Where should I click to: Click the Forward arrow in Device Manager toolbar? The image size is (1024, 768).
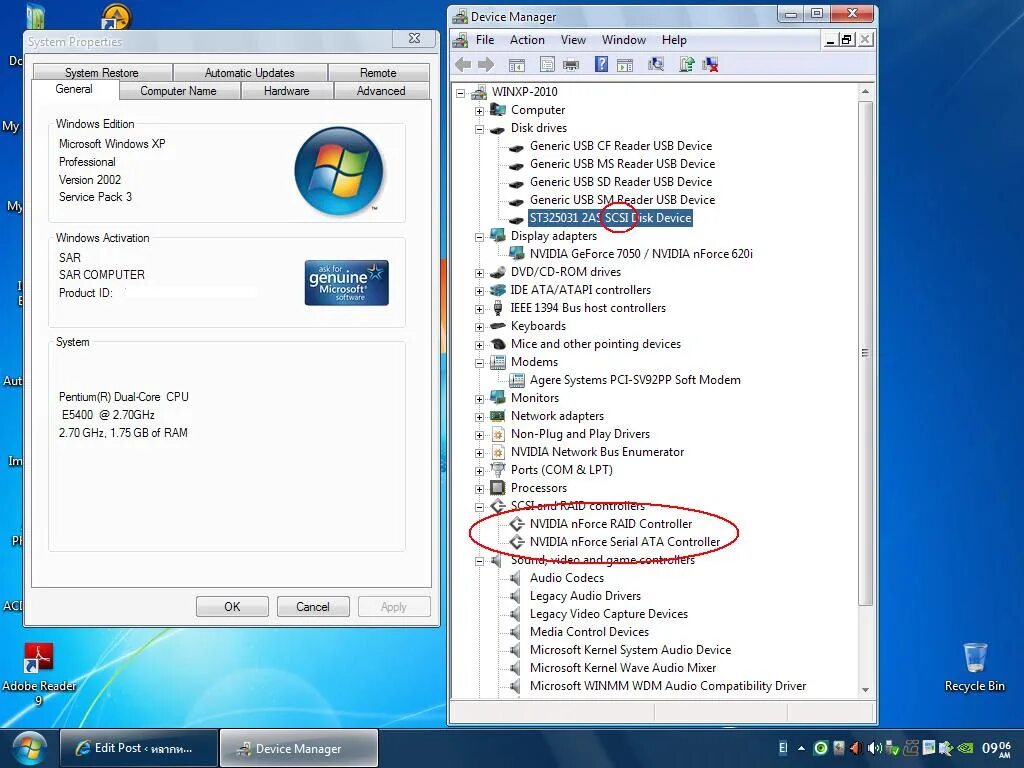point(487,65)
